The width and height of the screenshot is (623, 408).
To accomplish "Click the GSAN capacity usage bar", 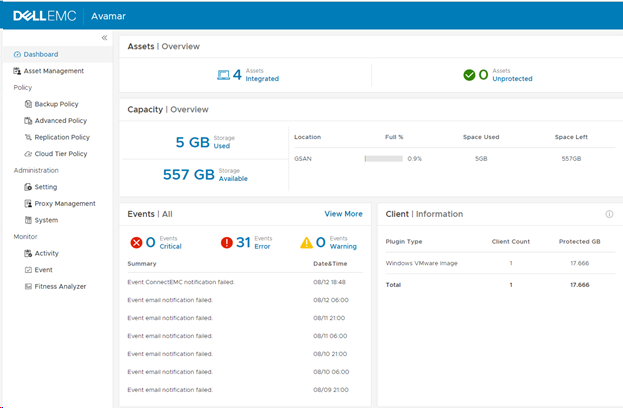I will pyautogui.click(x=383, y=158).
